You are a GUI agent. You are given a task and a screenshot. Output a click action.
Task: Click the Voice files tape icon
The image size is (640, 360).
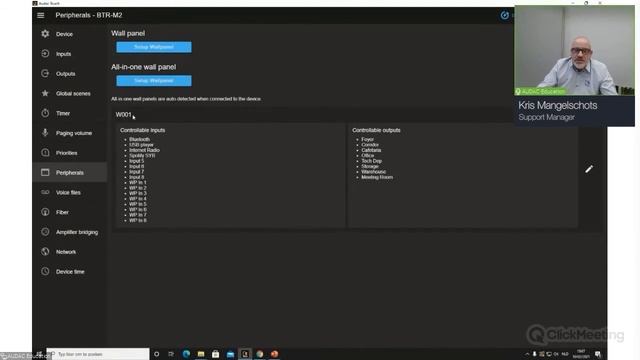(x=45, y=192)
